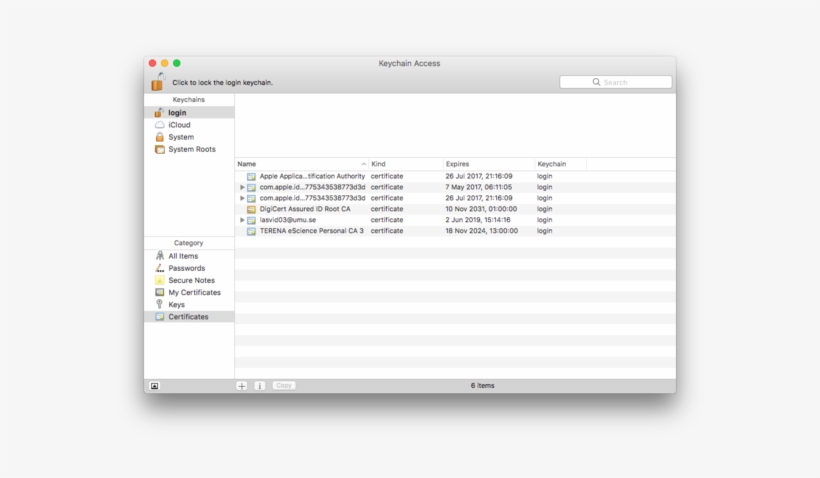Image resolution: width=820 pixels, height=478 pixels.
Task: Expand the com.apple.id certificate expiring 26 Jul 2017
Action: point(242,198)
